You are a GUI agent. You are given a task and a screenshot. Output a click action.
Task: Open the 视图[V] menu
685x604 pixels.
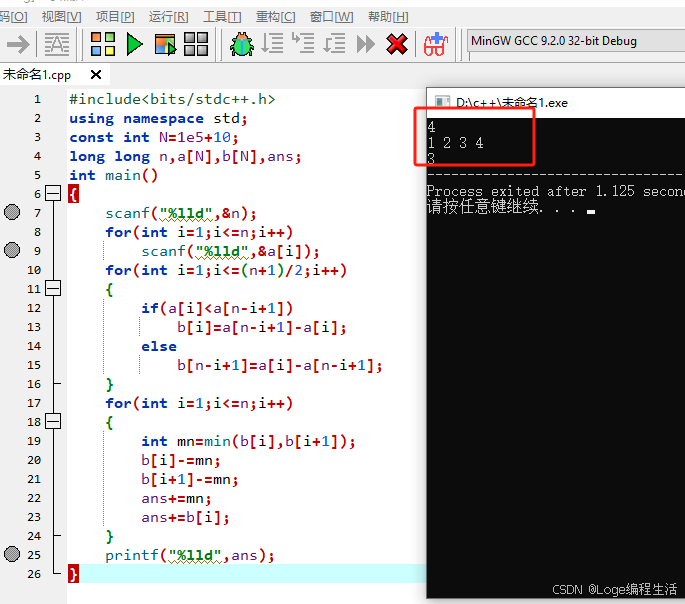(x=62, y=17)
